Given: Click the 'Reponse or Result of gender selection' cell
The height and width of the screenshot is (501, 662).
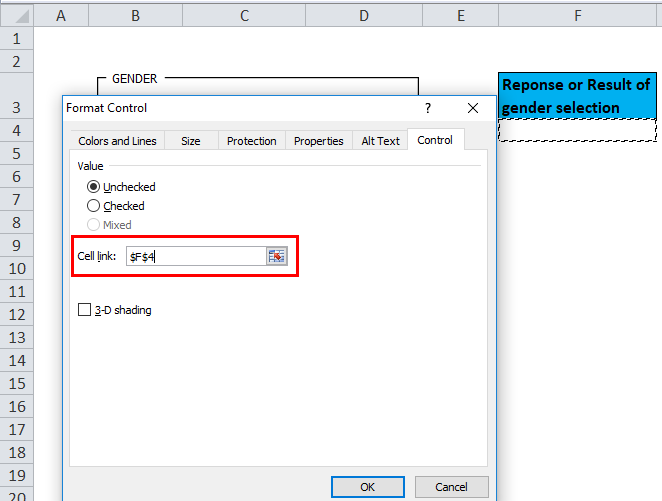Looking at the screenshot, I should point(578,96).
